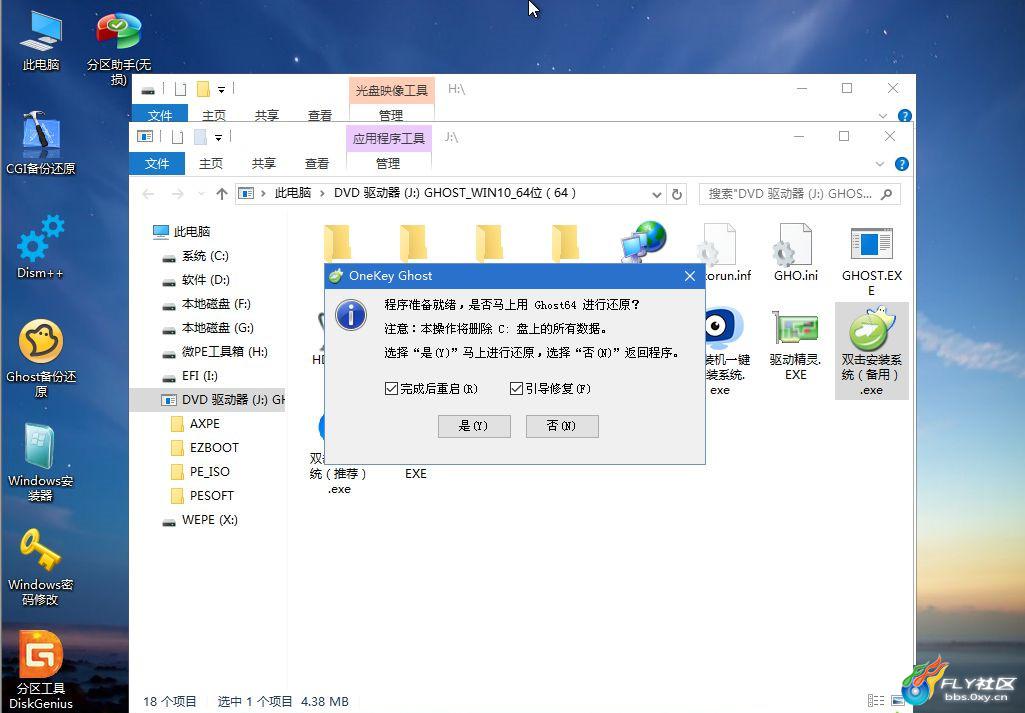The width and height of the screenshot is (1025, 713).
Task: Open 文件 tab in J:\ window
Action: pyautogui.click(x=157, y=163)
